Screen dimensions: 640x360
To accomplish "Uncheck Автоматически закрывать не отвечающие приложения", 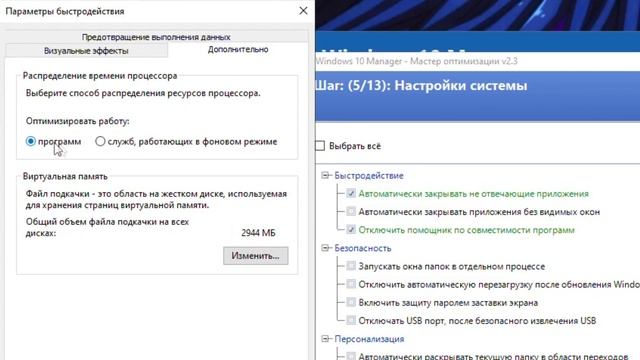I will point(351,193).
